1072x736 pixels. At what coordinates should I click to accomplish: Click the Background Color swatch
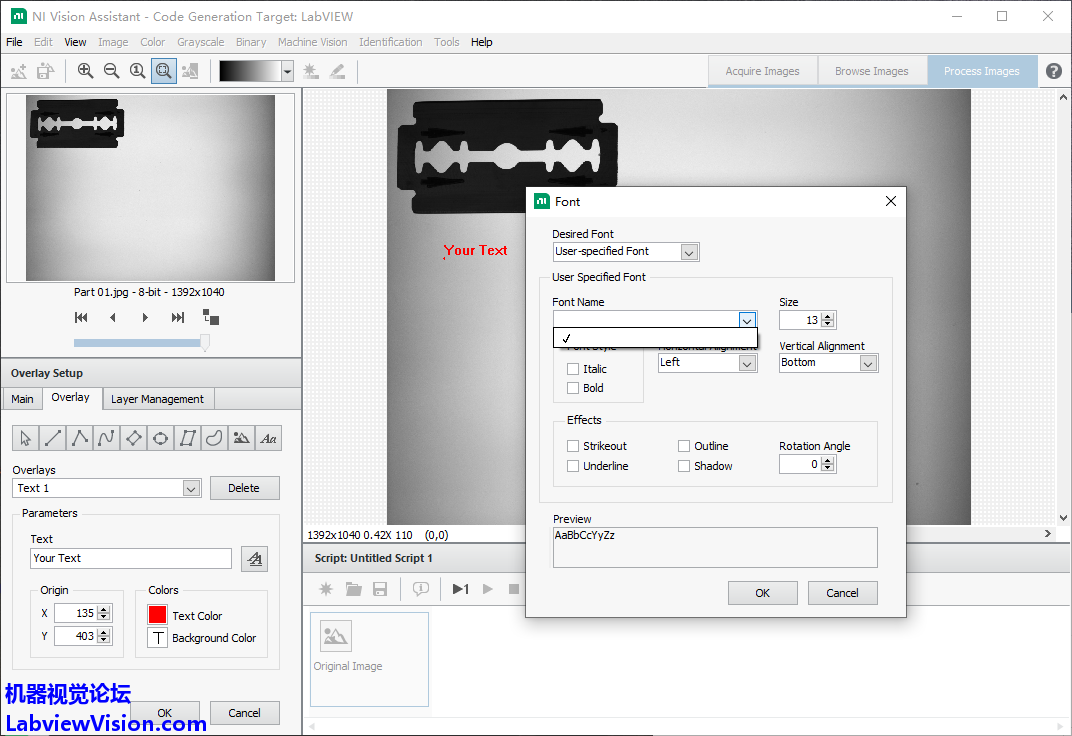pyautogui.click(x=157, y=638)
